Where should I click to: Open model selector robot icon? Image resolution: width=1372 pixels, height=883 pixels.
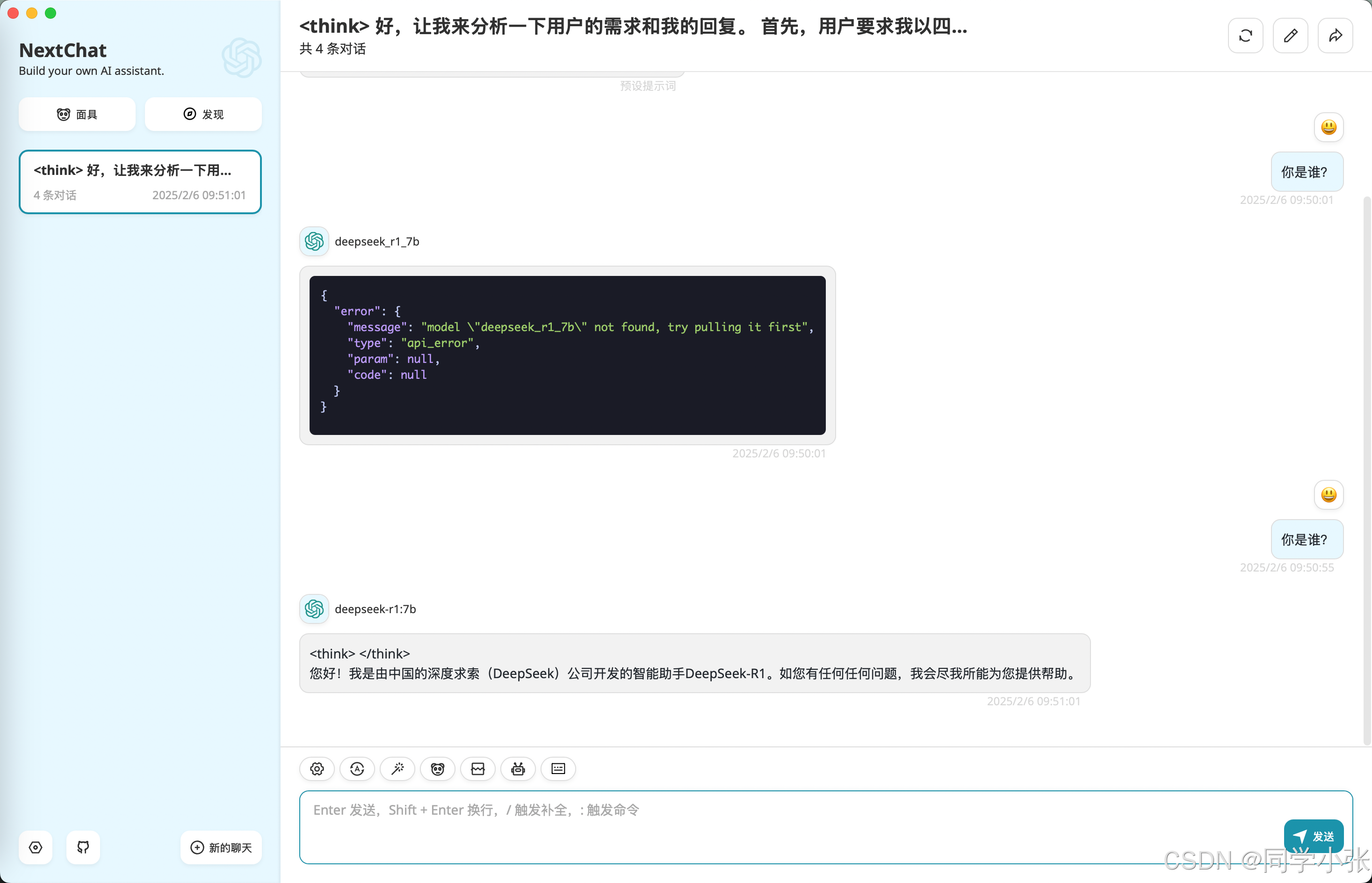(518, 769)
